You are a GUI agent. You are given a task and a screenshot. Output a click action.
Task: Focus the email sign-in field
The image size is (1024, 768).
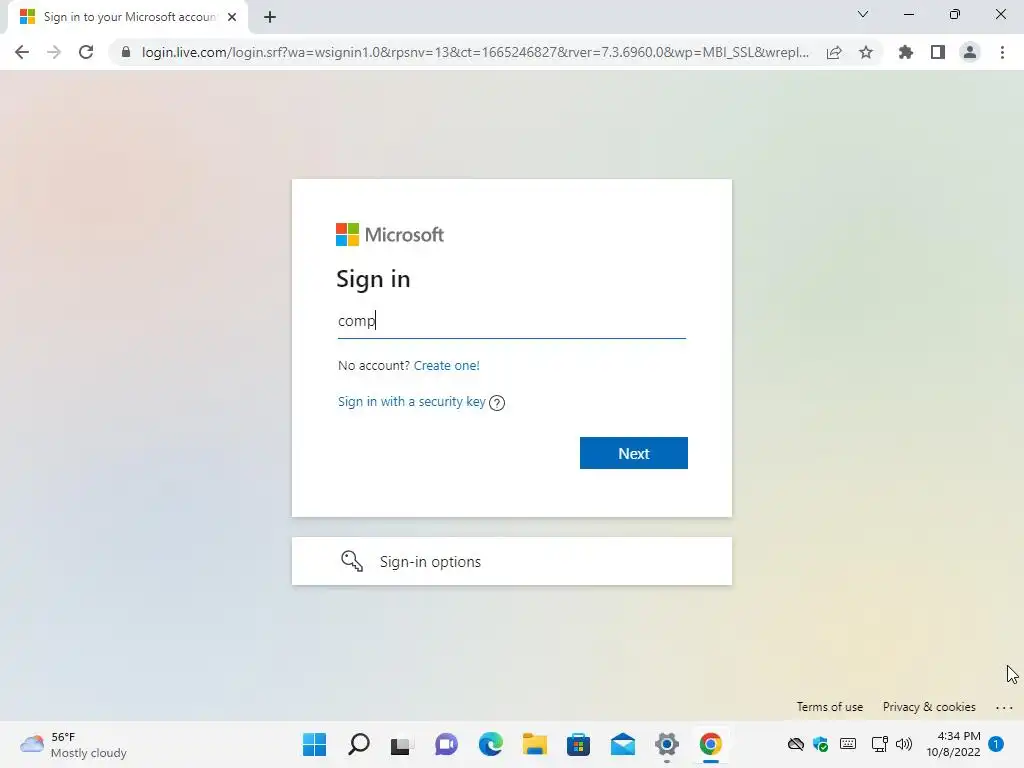[511, 321]
